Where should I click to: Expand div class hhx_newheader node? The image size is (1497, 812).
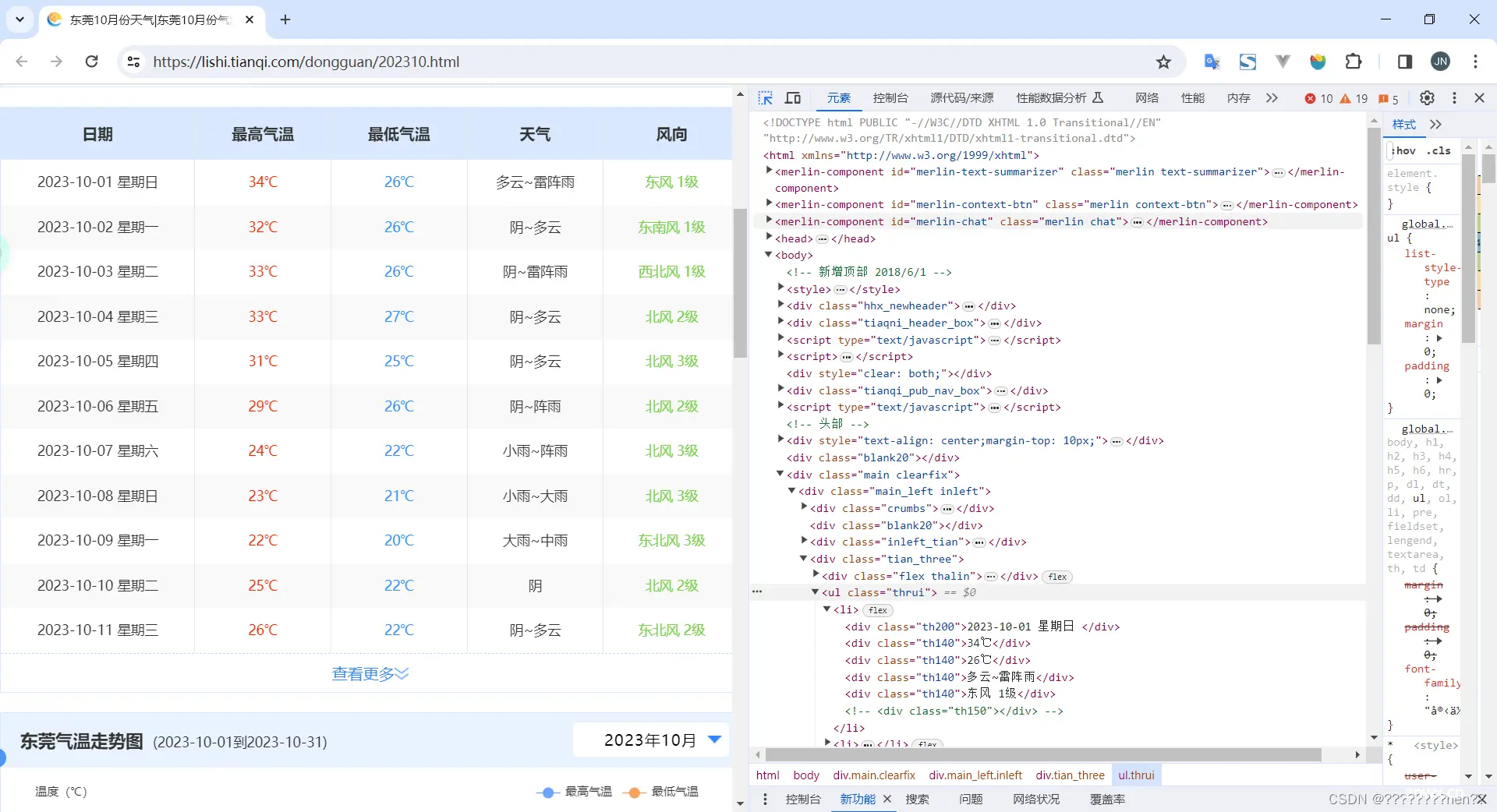[x=780, y=305]
